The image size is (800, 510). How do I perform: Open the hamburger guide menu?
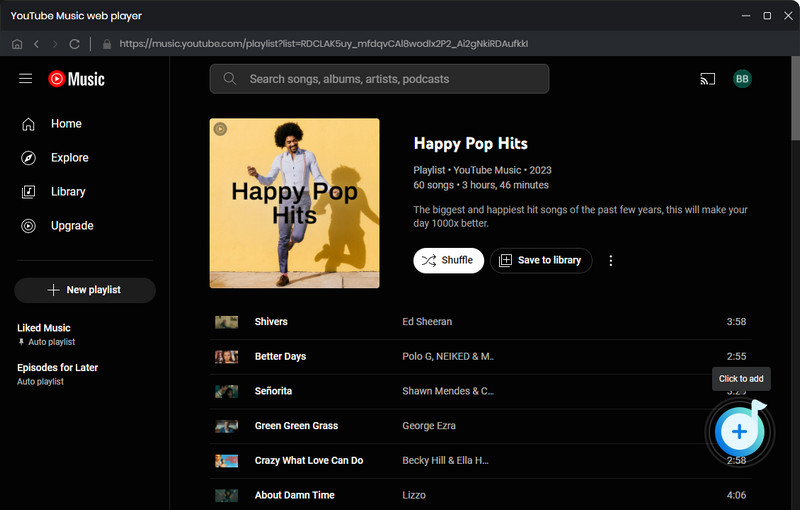[x=26, y=79]
